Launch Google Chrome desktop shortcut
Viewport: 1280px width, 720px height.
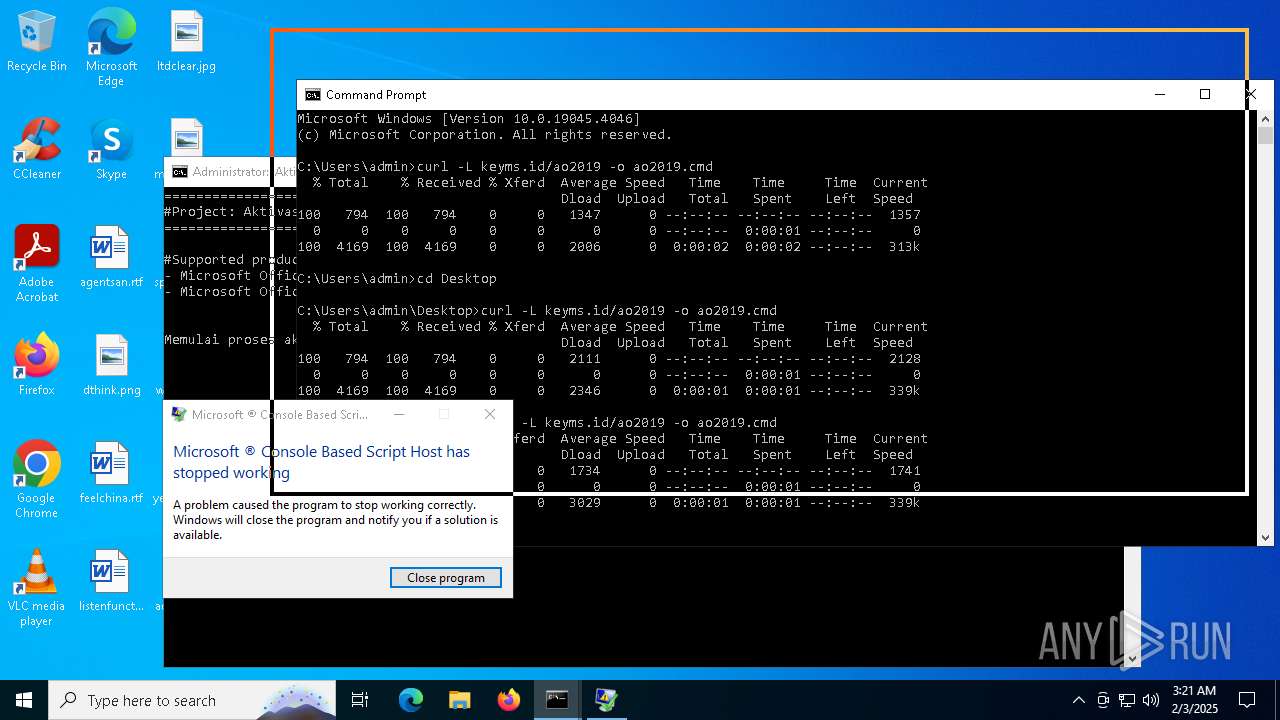[x=37, y=480]
